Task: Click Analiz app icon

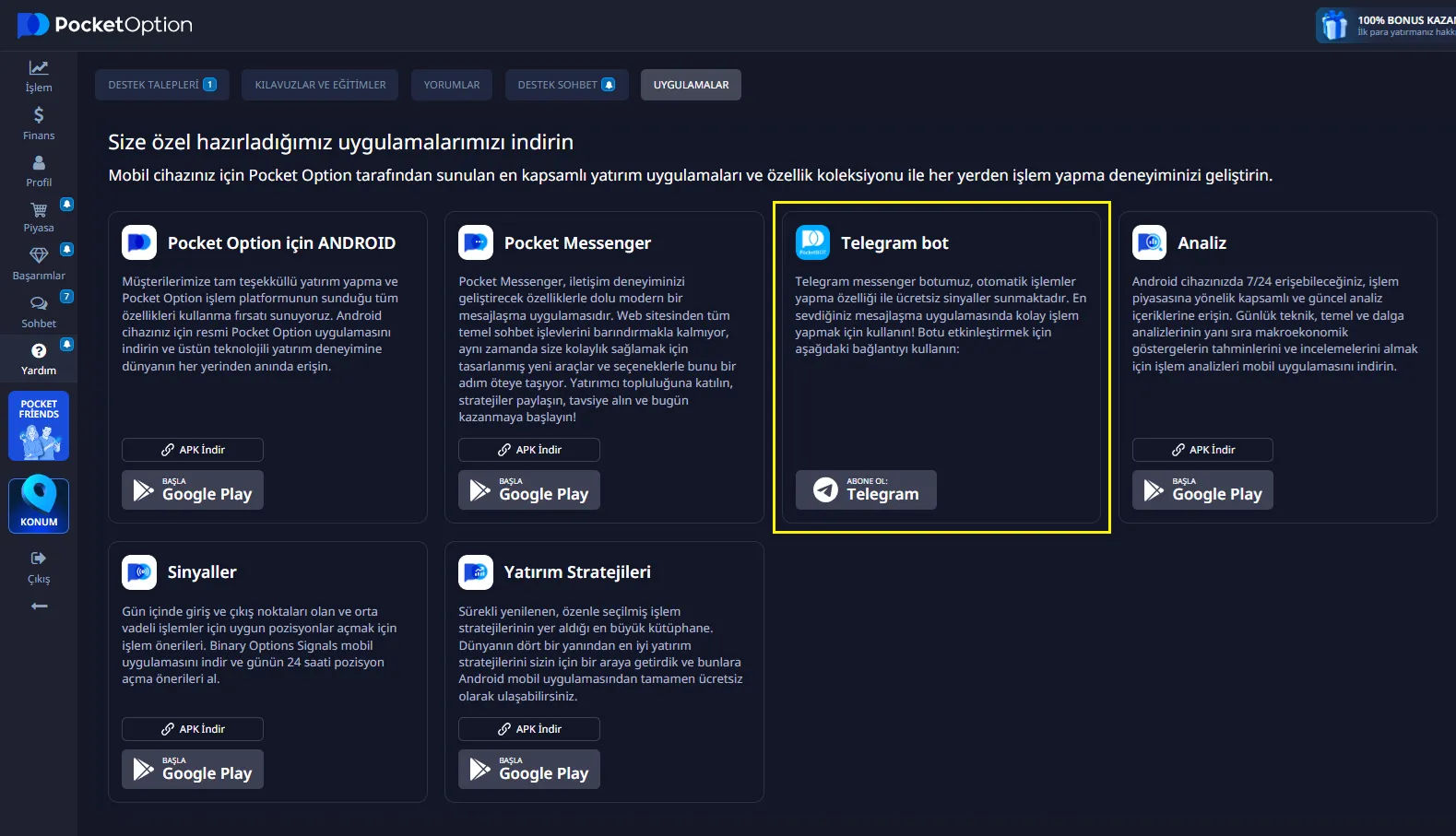Action: [1149, 242]
